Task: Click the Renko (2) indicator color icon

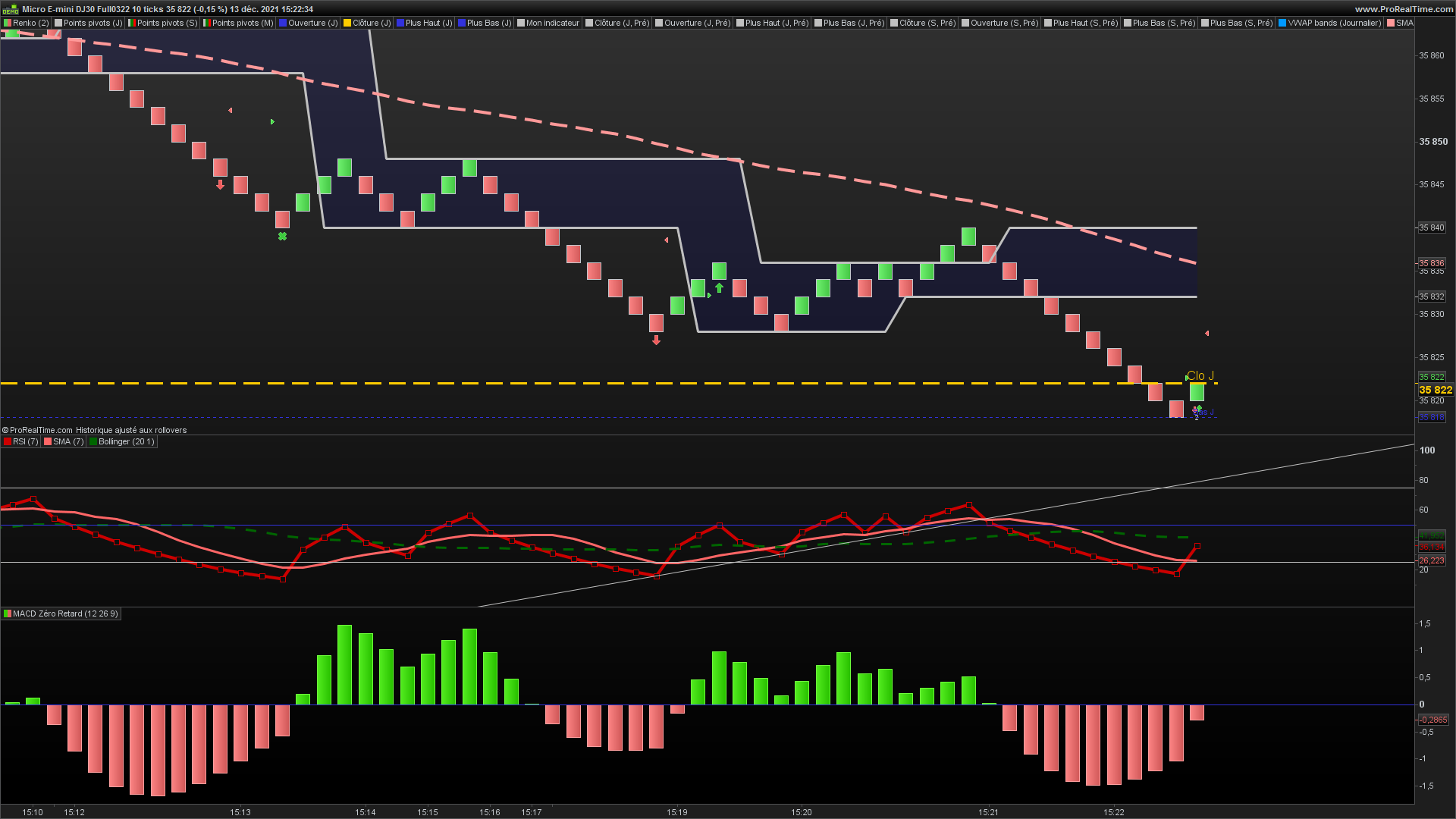Action: coord(8,23)
